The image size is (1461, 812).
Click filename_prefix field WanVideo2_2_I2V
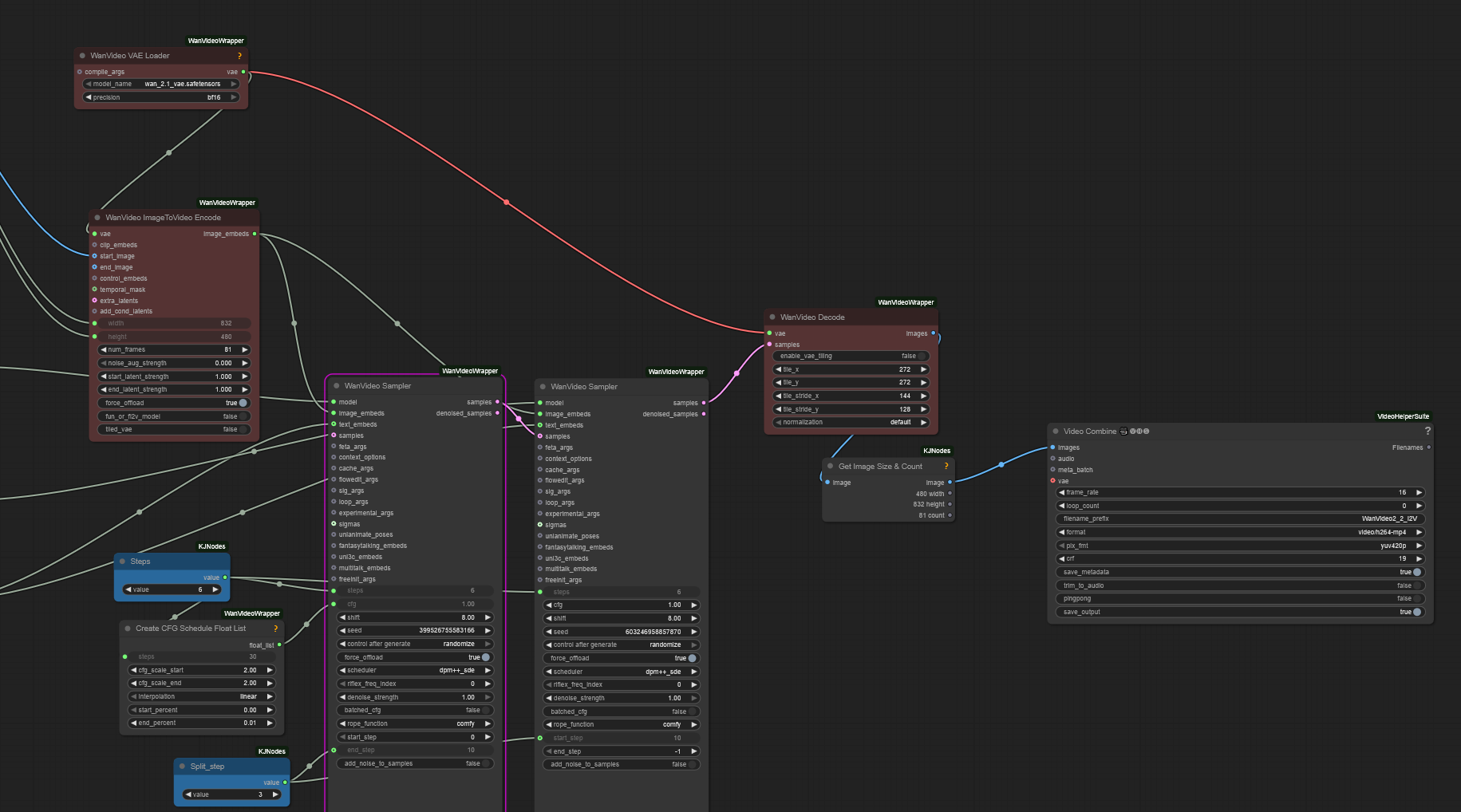pos(1240,518)
